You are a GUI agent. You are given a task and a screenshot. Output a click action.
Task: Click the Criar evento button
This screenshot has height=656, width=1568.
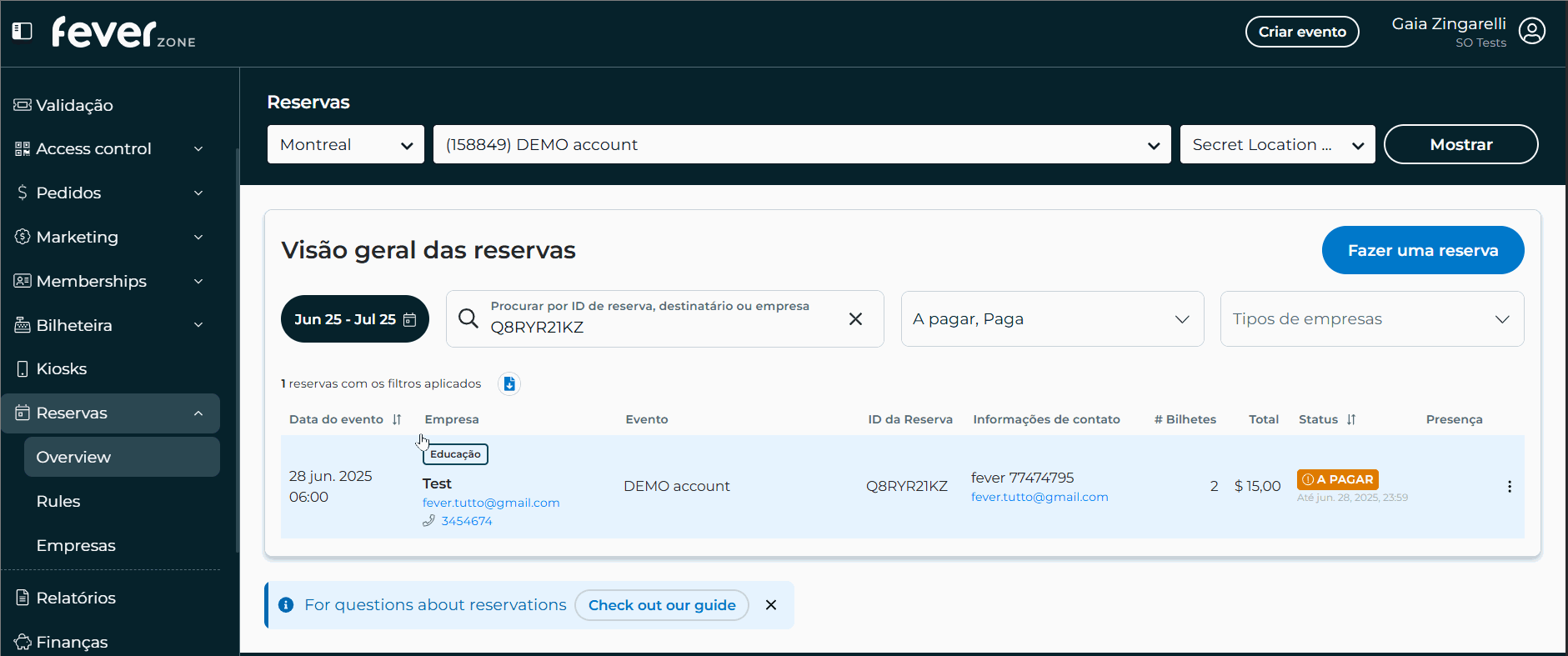click(x=1302, y=32)
